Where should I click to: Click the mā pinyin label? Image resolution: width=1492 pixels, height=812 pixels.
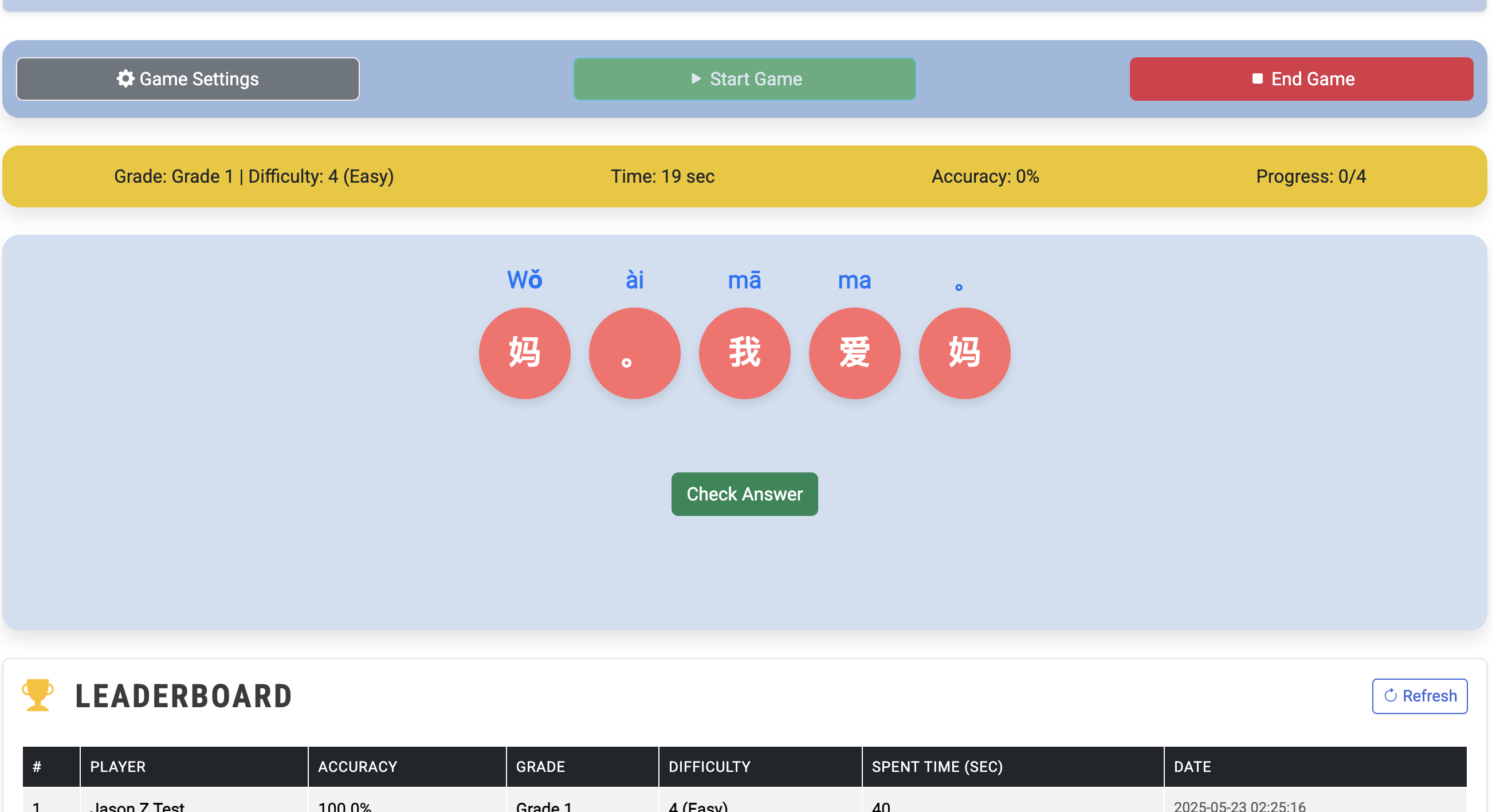744,280
